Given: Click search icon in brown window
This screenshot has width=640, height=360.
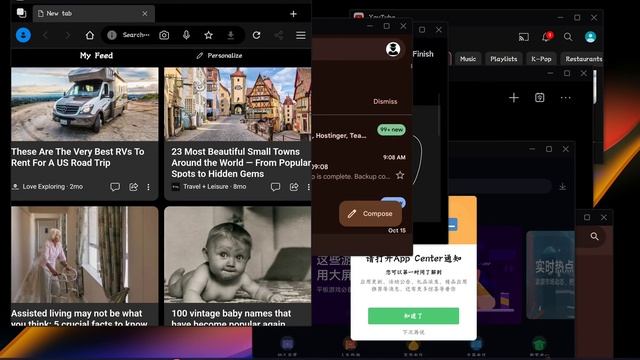Looking at the screenshot, I should (x=594, y=236).
